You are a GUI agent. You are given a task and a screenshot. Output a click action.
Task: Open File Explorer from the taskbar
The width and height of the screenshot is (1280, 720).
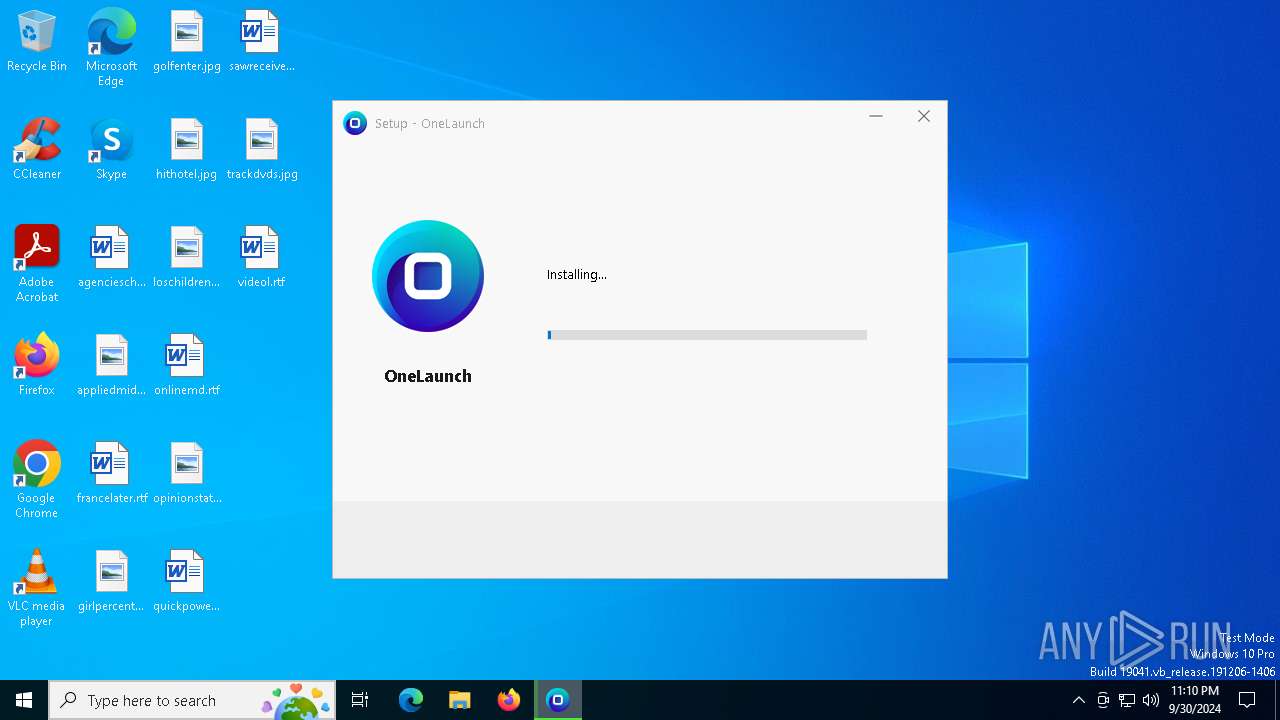tap(460, 700)
